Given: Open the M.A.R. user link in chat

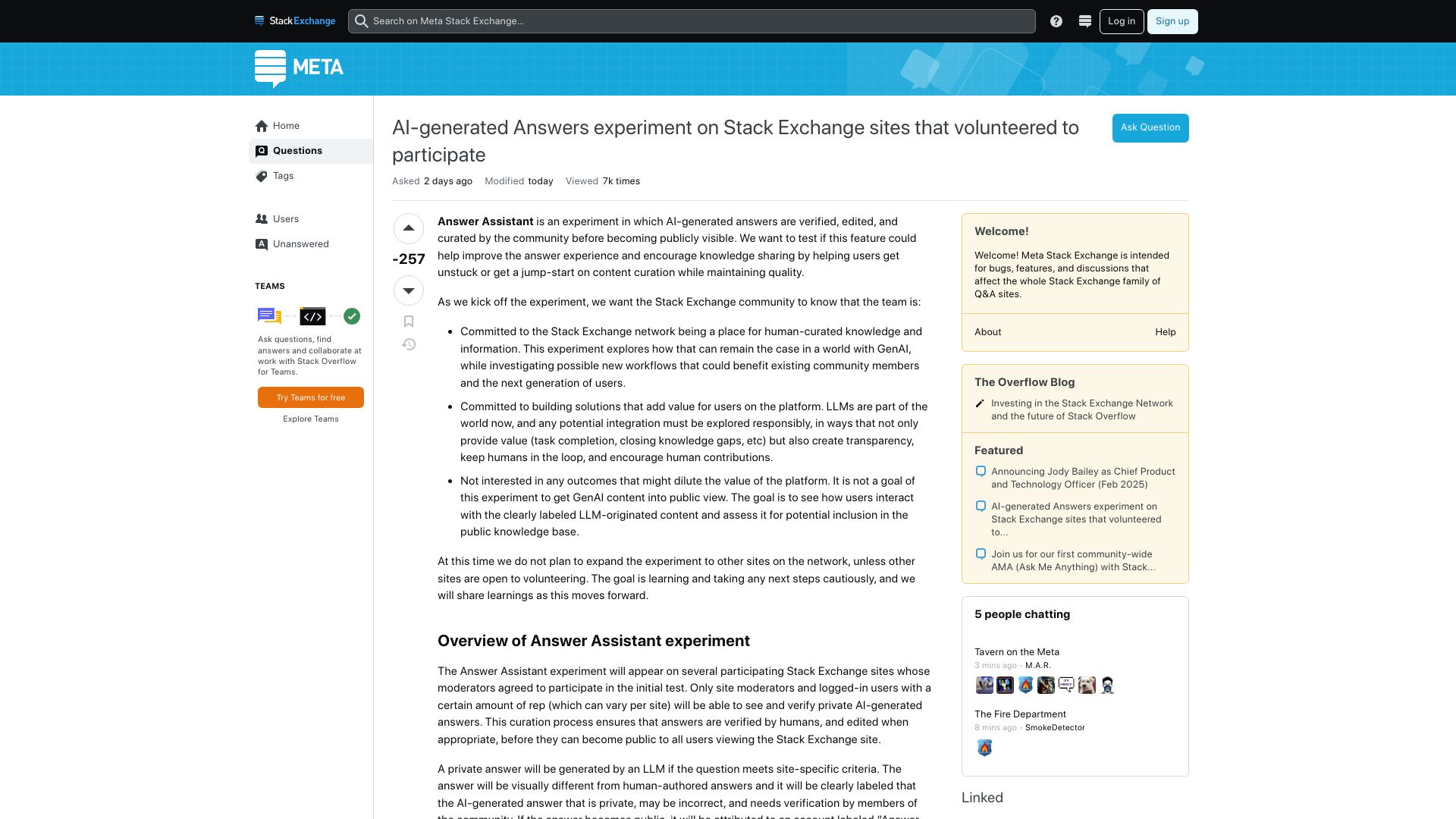Looking at the screenshot, I should [1038, 666].
